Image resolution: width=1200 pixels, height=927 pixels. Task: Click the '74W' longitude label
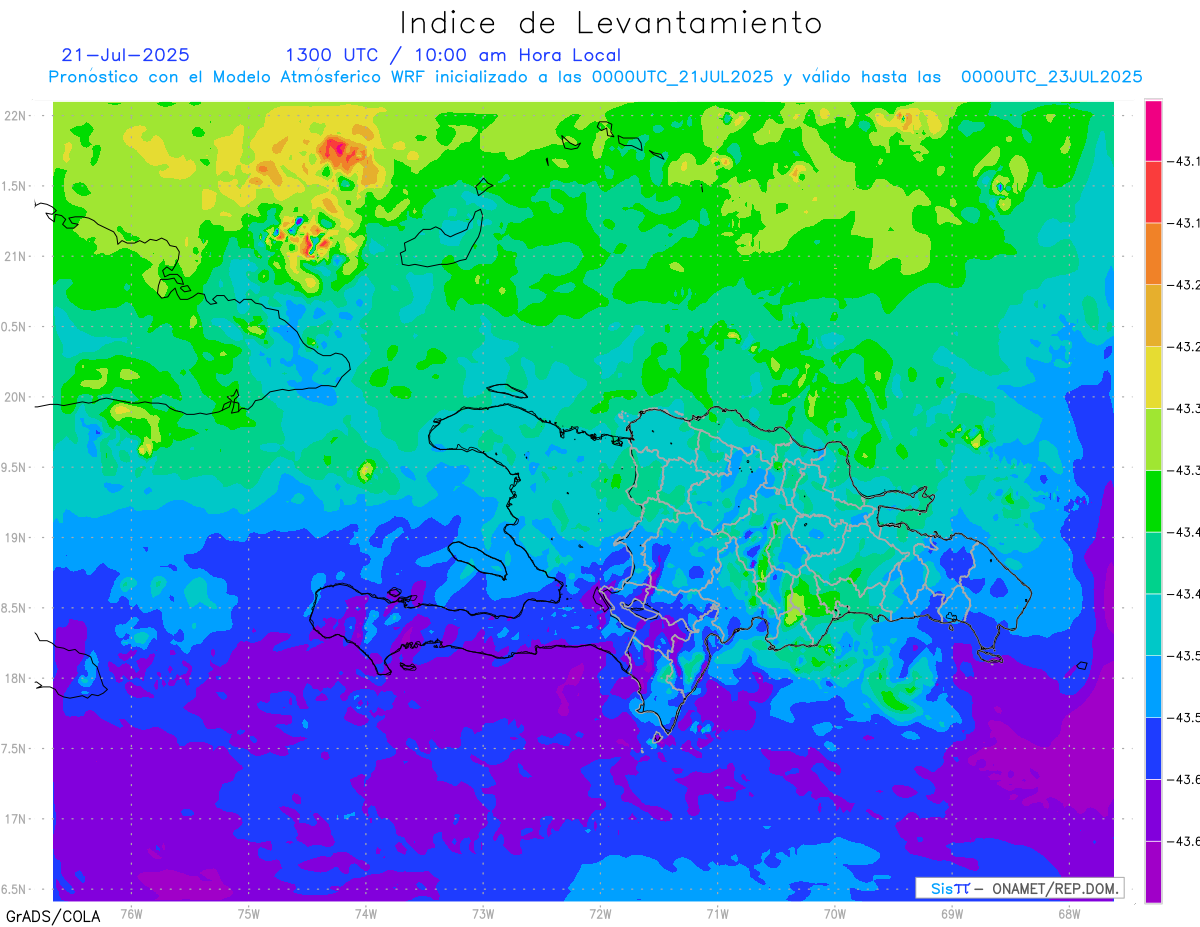point(366,913)
